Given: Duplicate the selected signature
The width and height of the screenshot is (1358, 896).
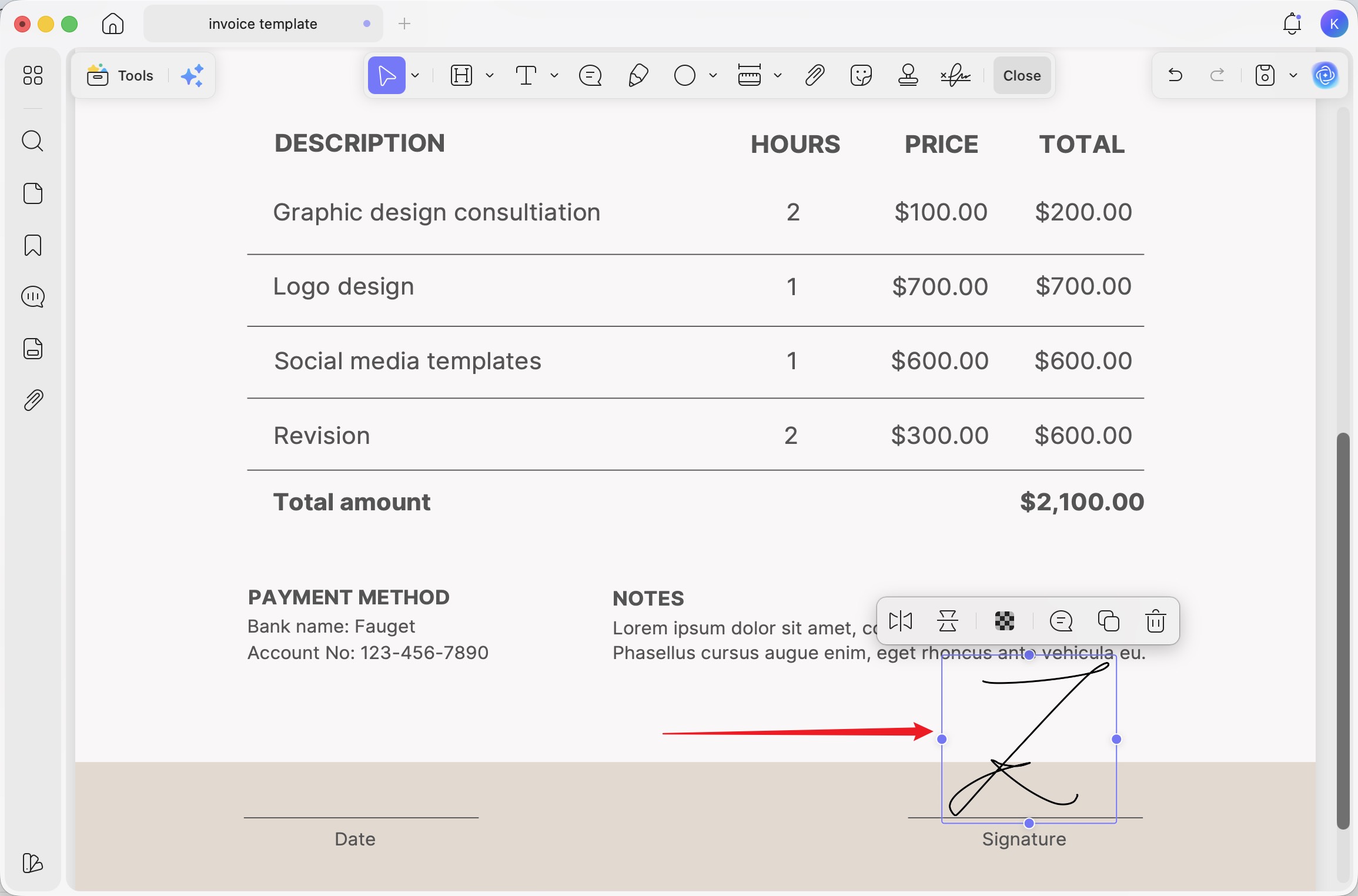Looking at the screenshot, I should tap(1108, 621).
